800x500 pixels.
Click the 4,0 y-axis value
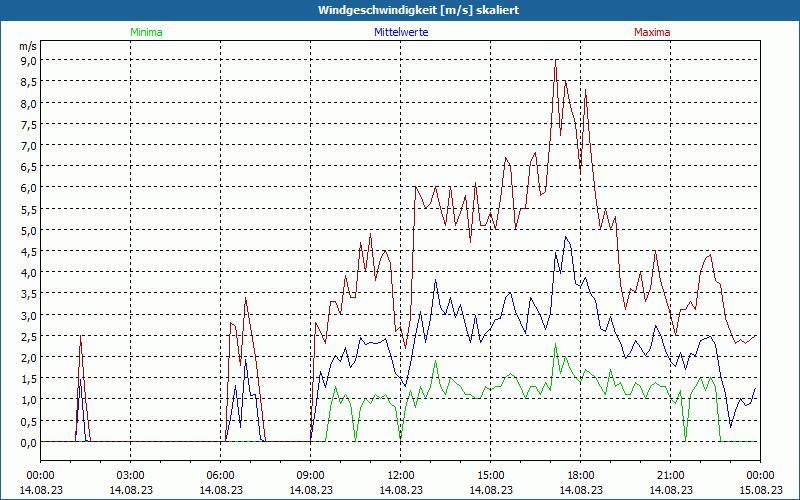29,273
